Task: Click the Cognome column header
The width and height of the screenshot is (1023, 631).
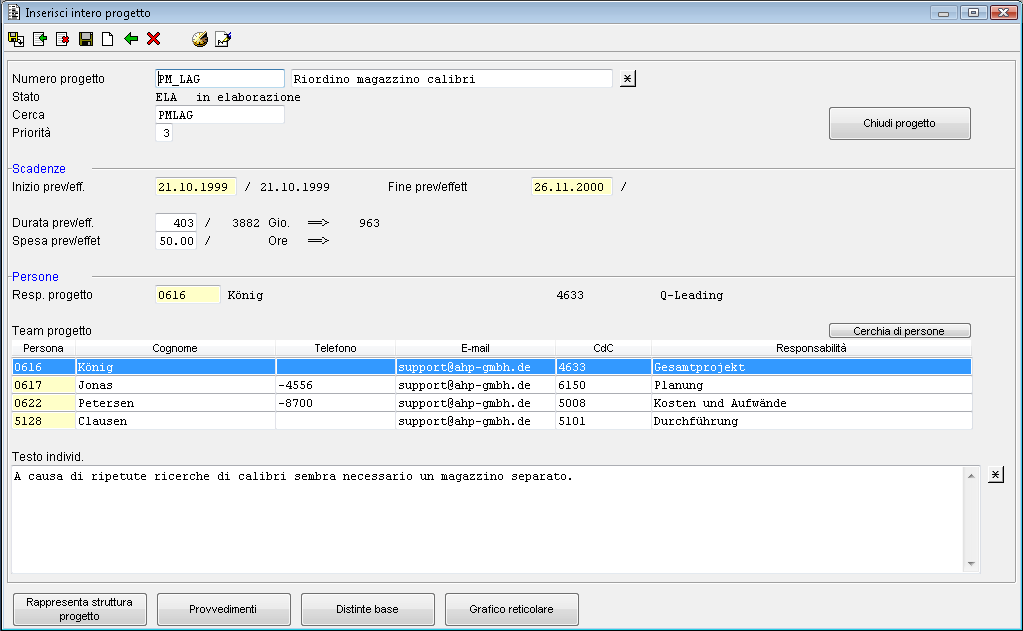Action: click(175, 348)
